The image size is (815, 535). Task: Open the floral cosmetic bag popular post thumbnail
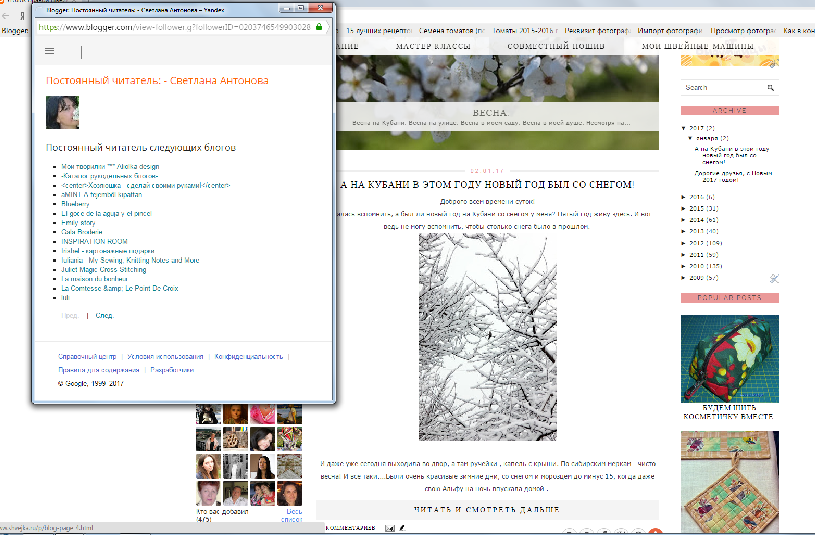point(730,359)
